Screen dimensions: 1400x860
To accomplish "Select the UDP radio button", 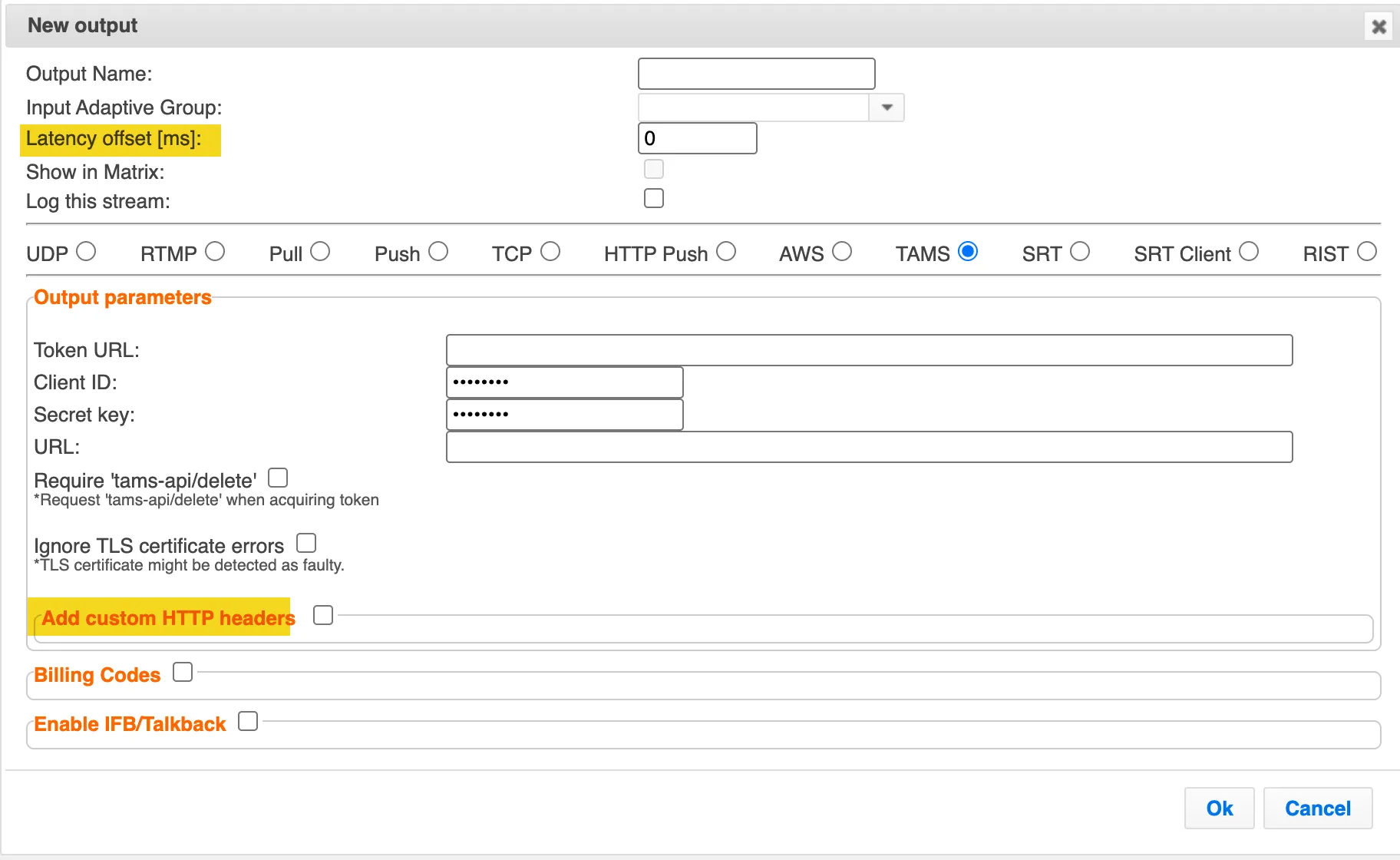I will [x=86, y=252].
